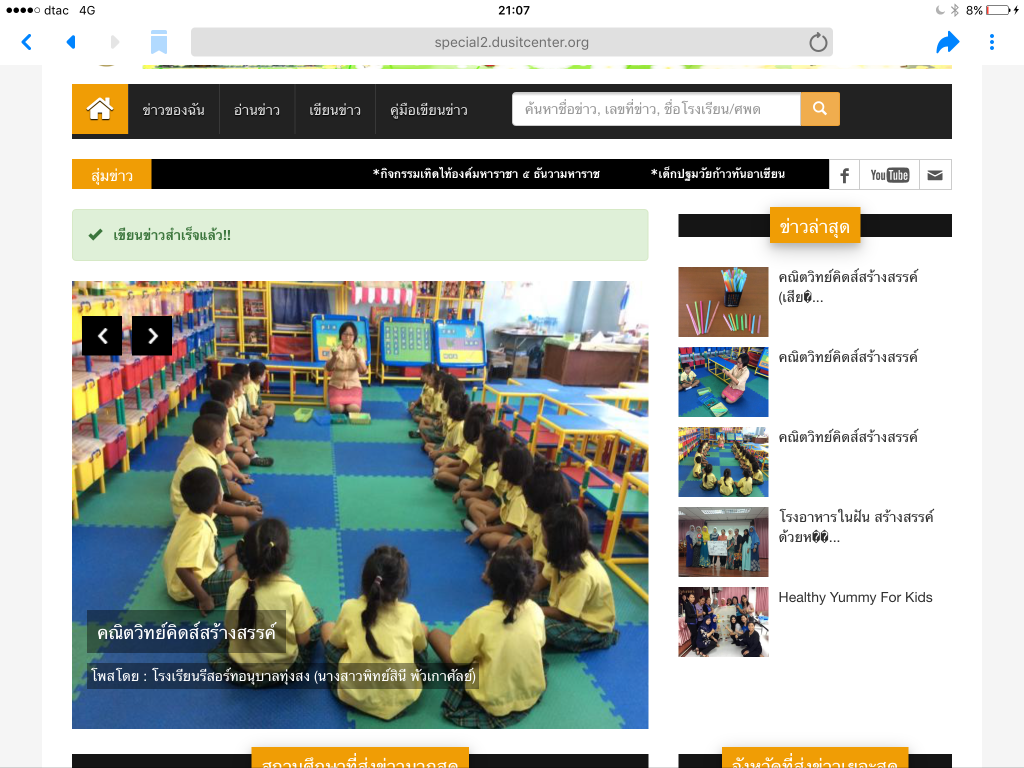Open the three-dot browser menu
1024x768 pixels.
pyautogui.click(x=992, y=42)
